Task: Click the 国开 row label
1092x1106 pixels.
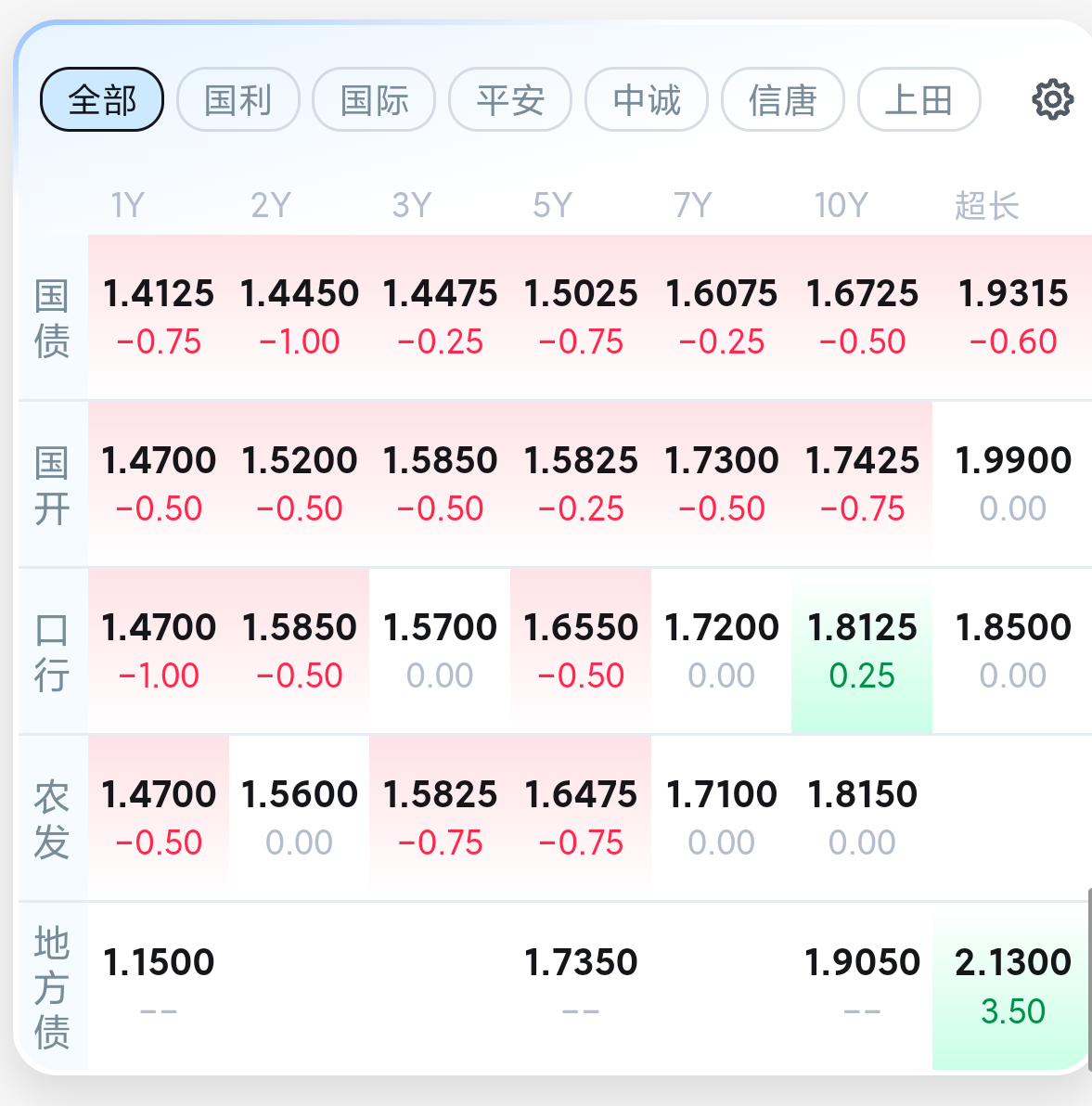Action: point(52,485)
